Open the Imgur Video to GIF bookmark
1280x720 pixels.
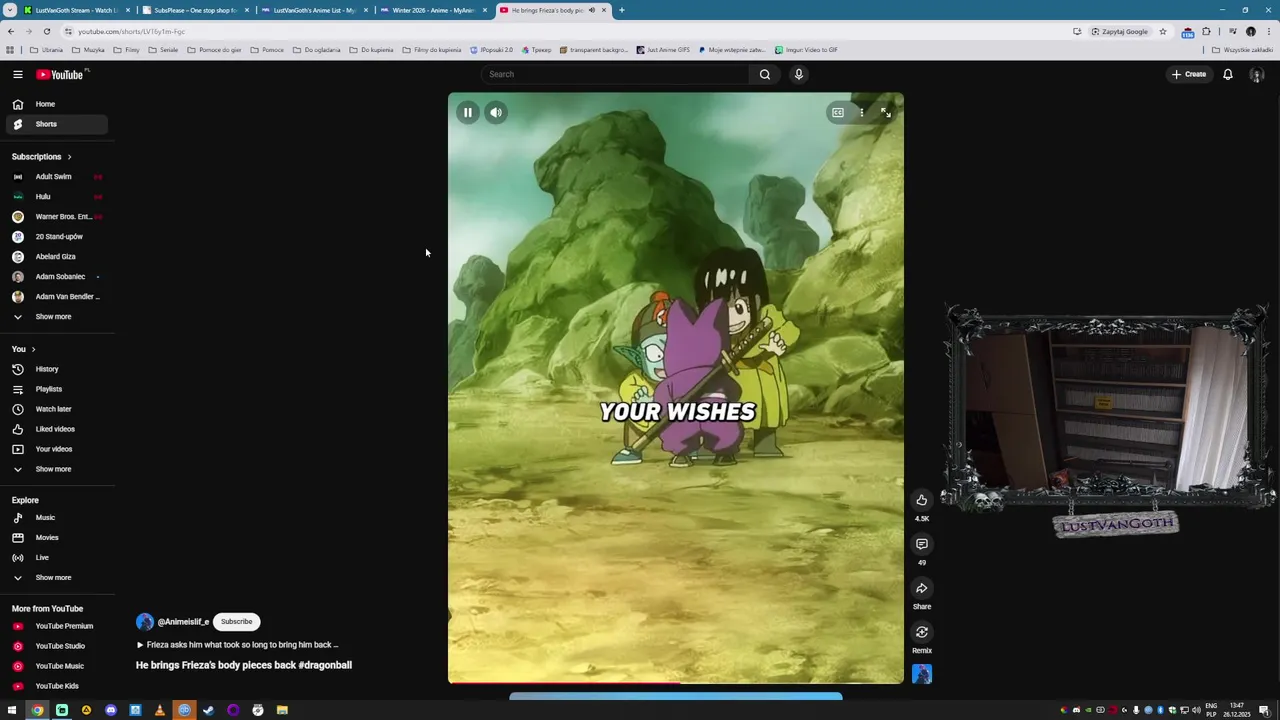tap(806, 50)
